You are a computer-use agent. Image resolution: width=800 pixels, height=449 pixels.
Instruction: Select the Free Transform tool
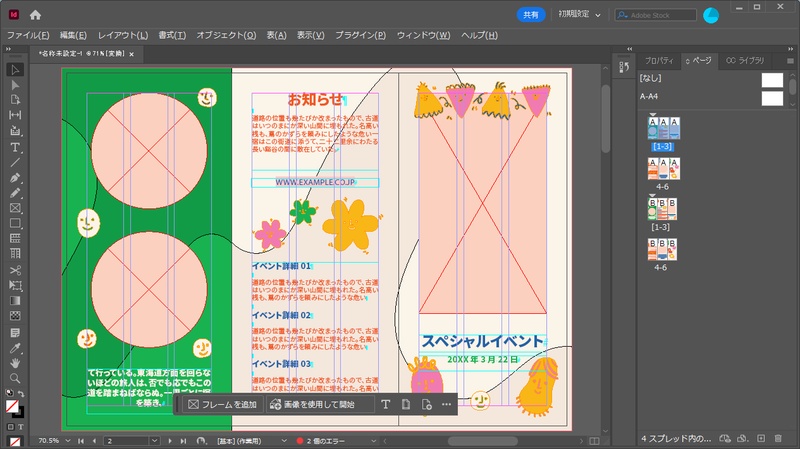click(15, 286)
